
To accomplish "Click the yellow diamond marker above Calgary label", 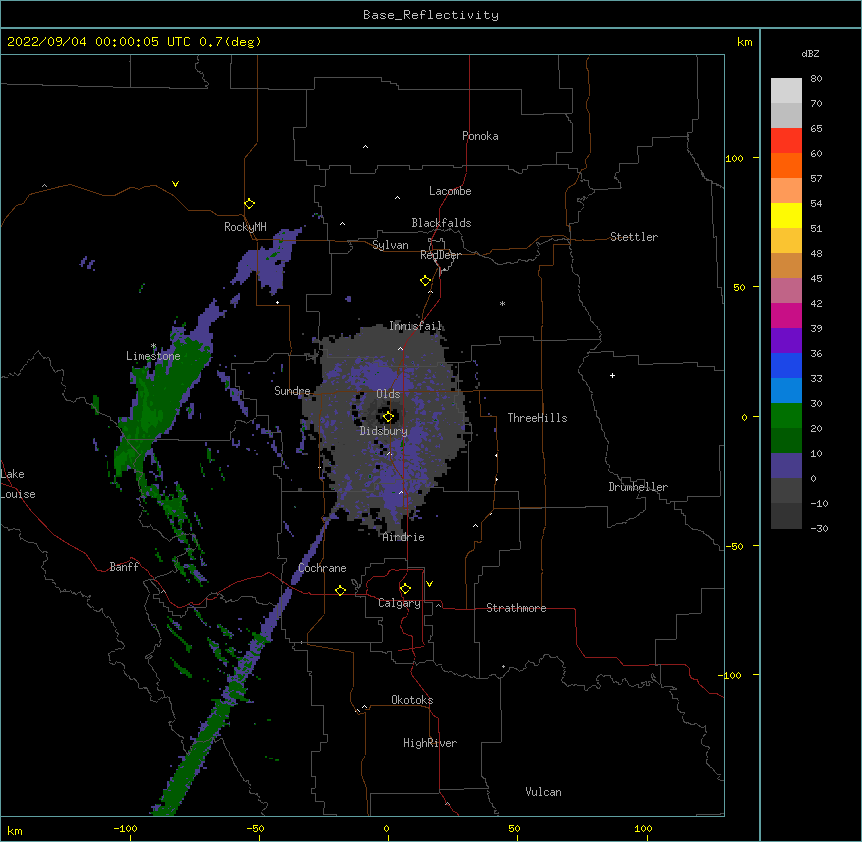I will coord(405,589).
